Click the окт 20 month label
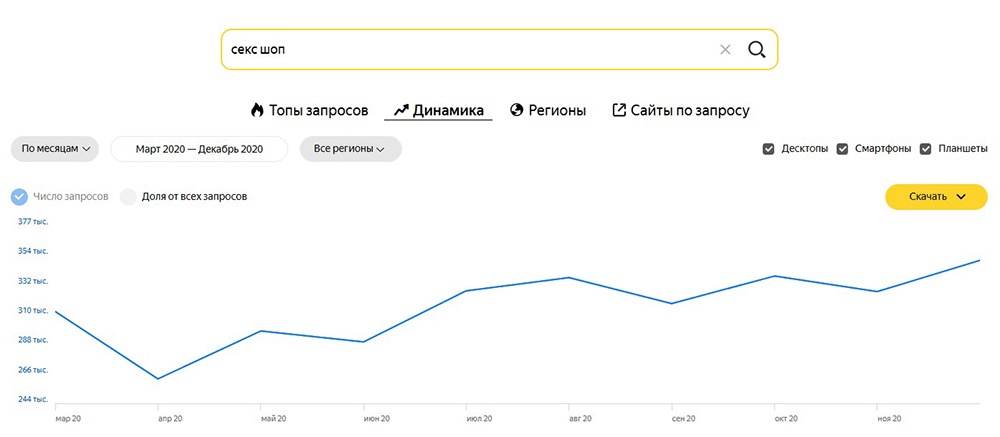 (x=786, y=419)
